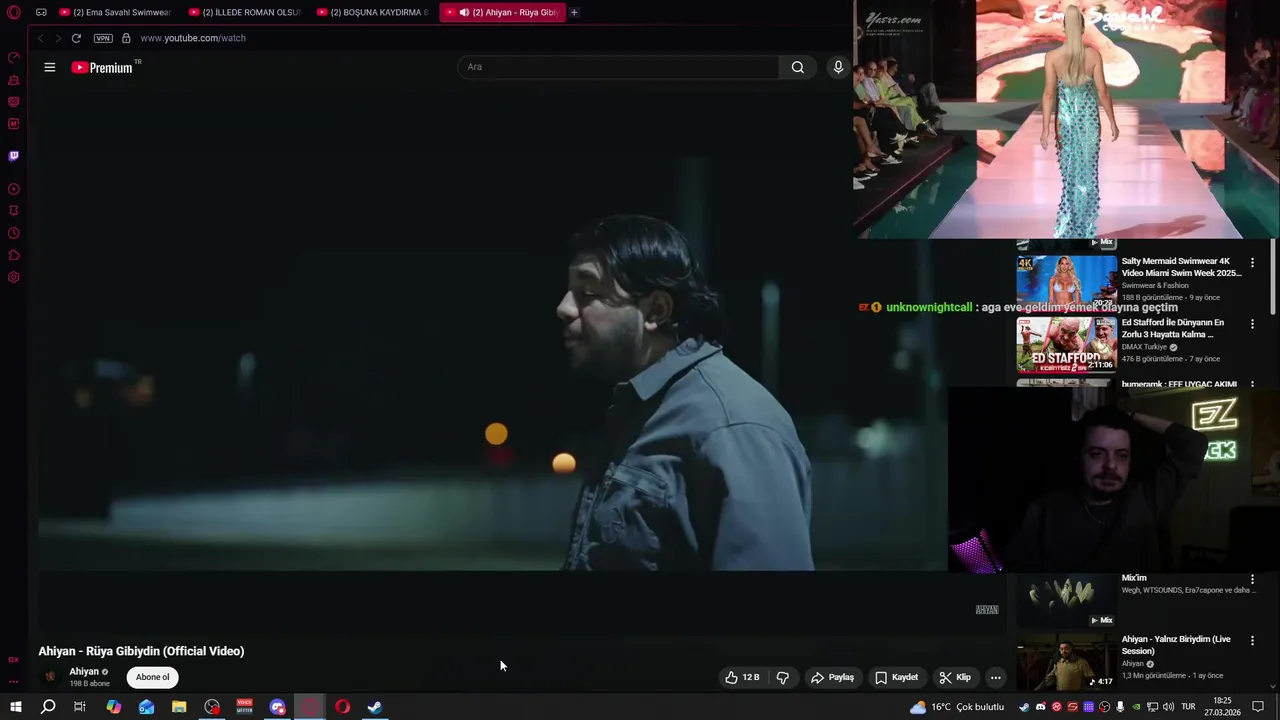Open Ahiyan channel avatar
Viewport: 1280px width, 720px height.
51,677
